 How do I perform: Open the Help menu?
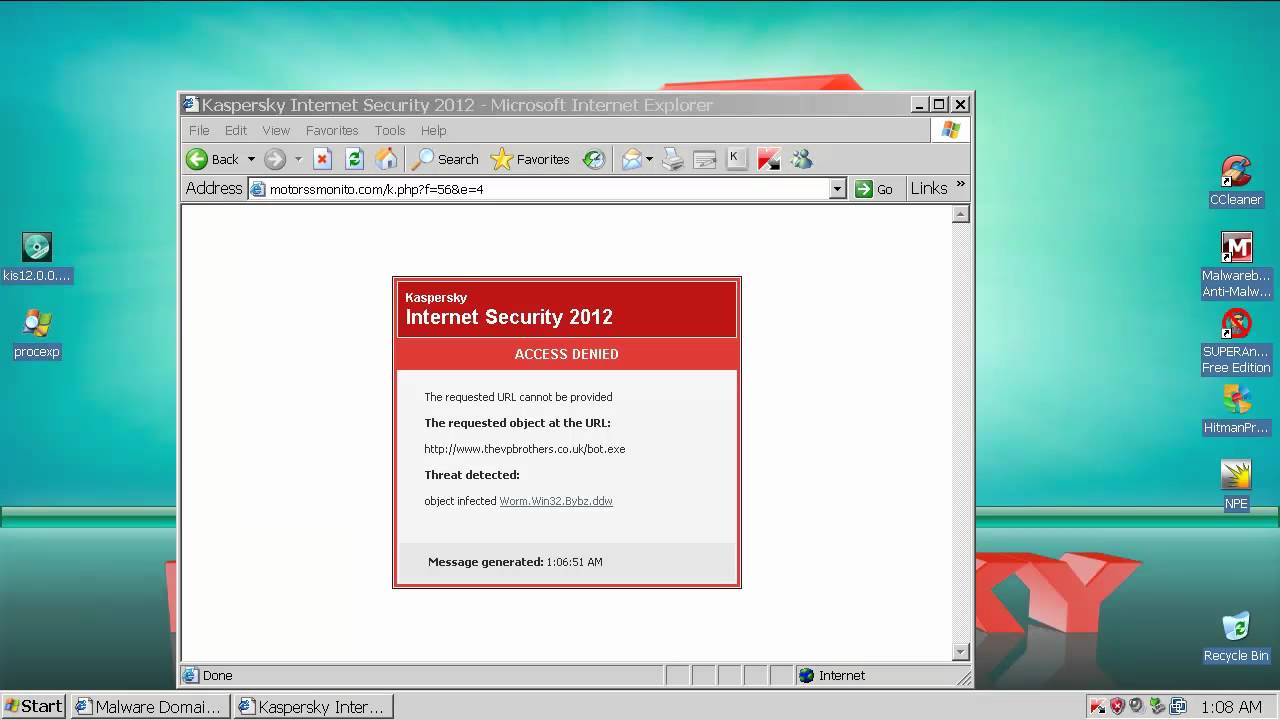click(433, 130)
